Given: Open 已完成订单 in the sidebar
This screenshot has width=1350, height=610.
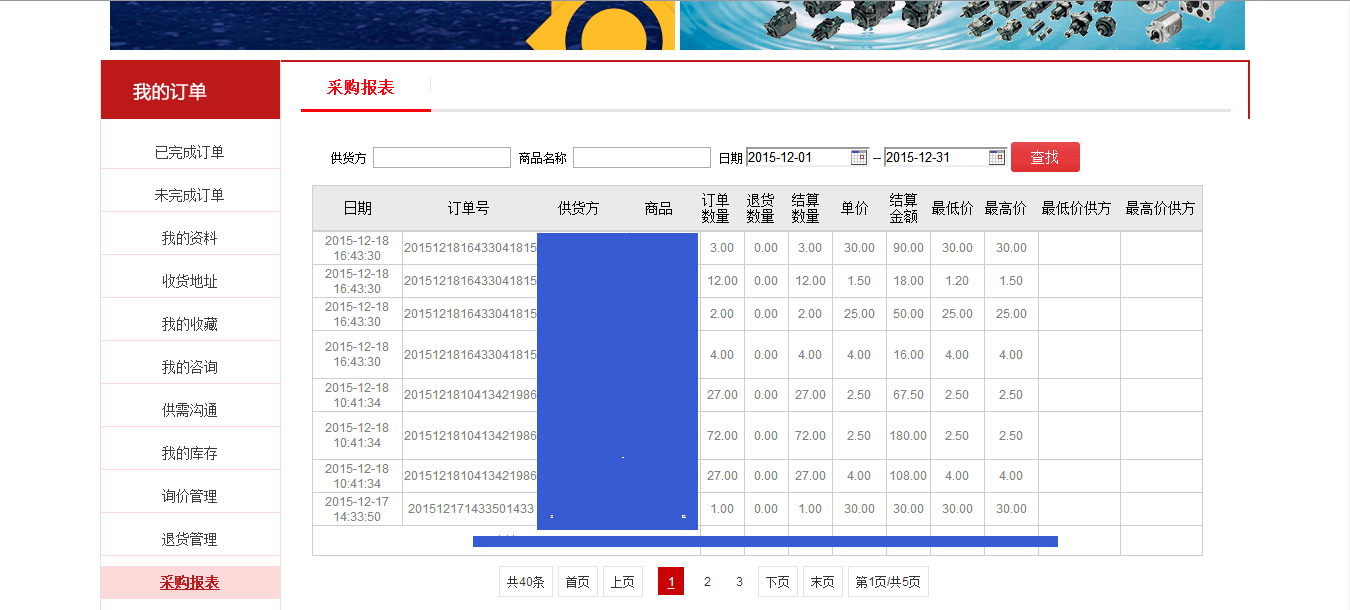Looking at the screenshot, I should (190, 153).
